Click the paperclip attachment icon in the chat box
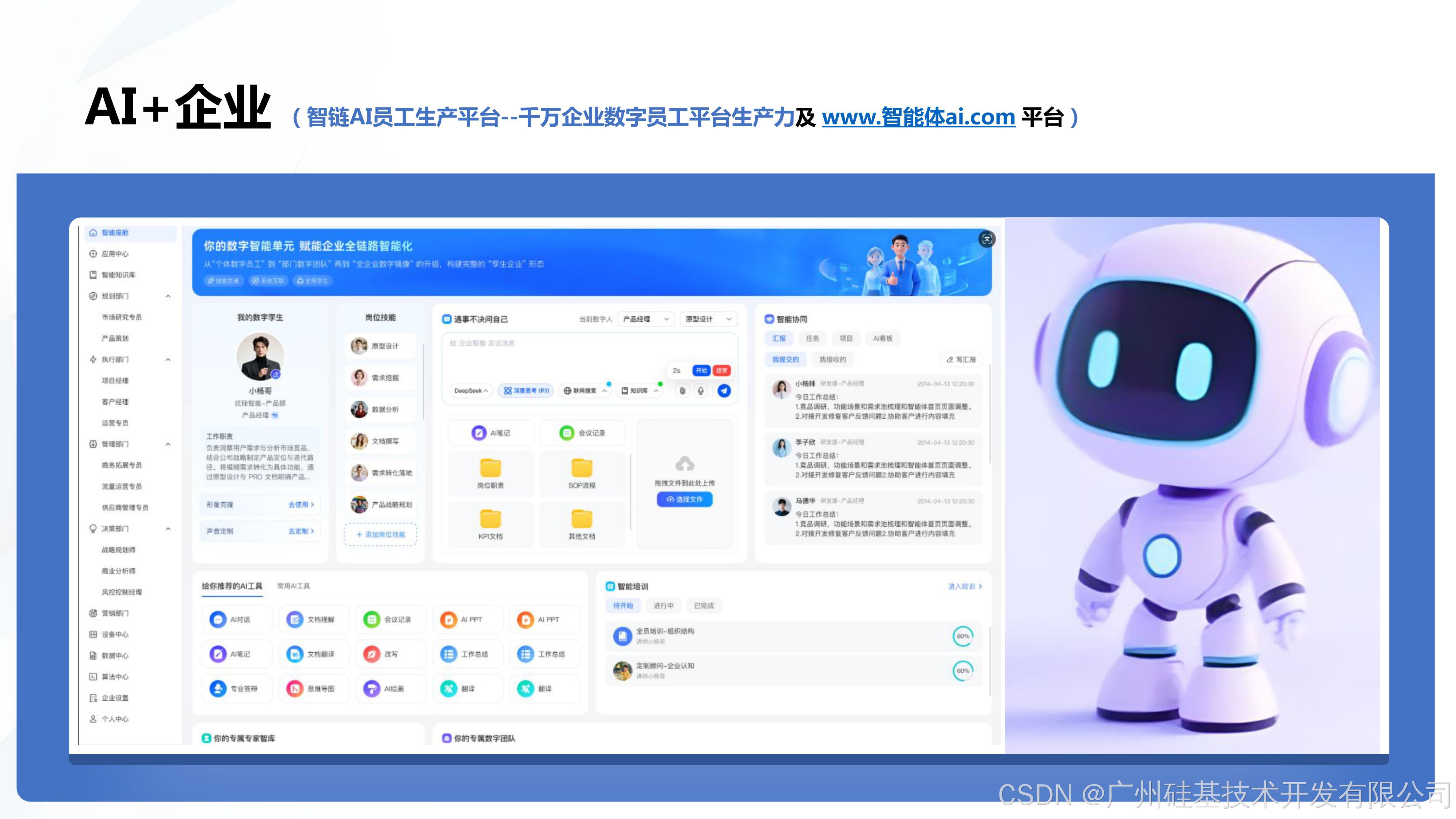Viewport: 1456px width, 819px height. (x=682, y=391)
